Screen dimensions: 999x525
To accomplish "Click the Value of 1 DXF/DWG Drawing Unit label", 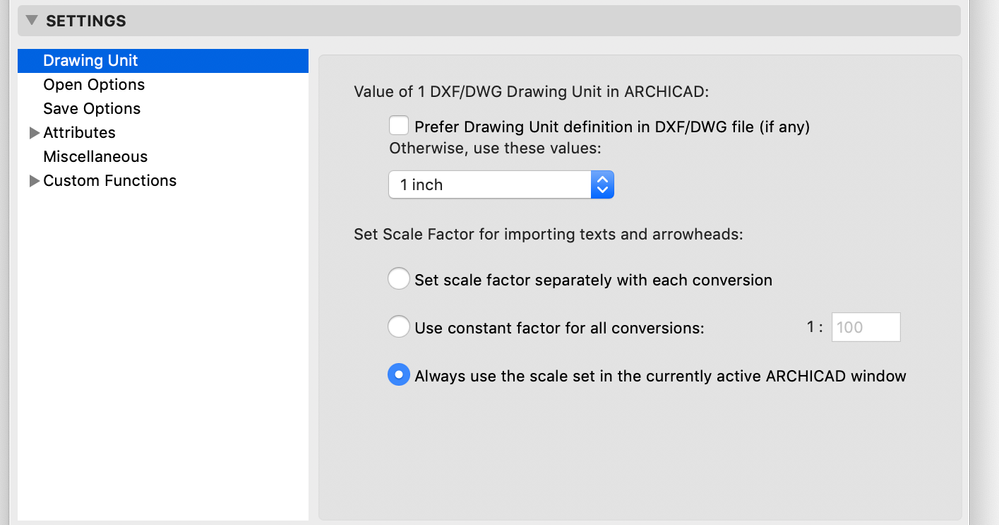I will (531, 92).
